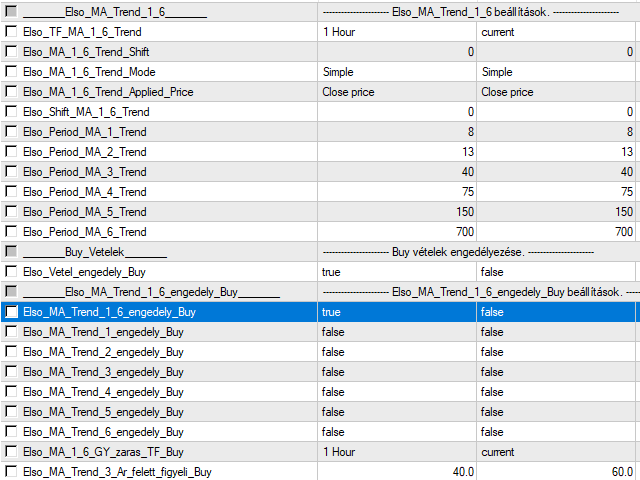The image size is (640, 480).
Task: Tick the Elso_Shift_MA_1_6_Trend checkbox
Action: pyautogui.click(x=11, y=111)
